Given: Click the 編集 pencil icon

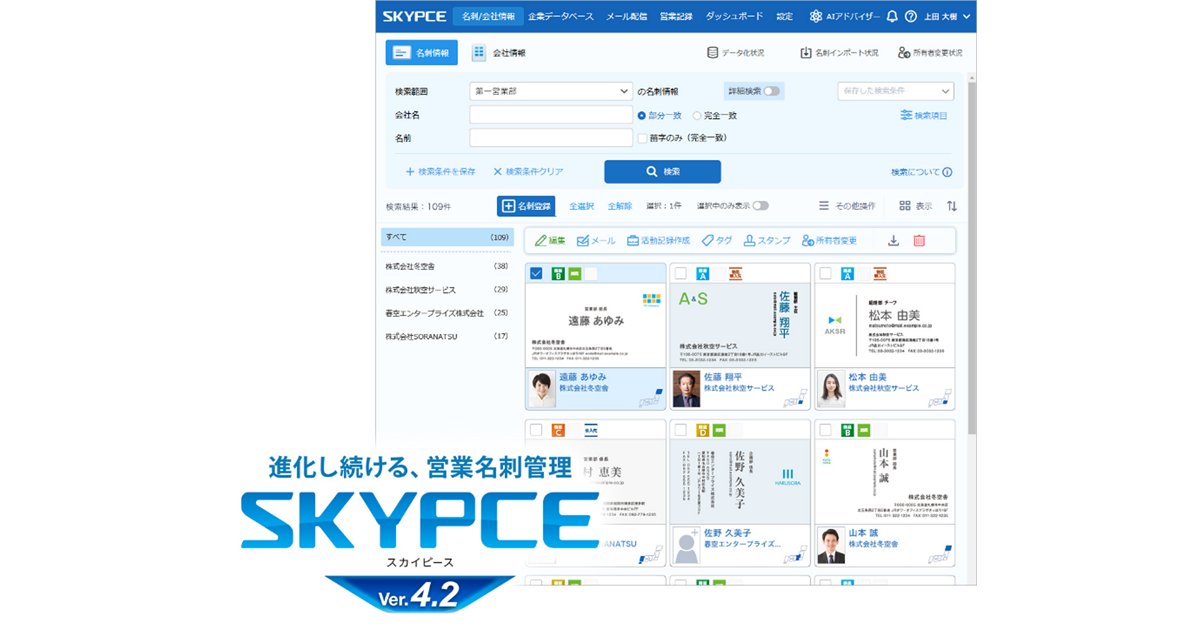Looking at the screenshot, I should tap(541, 241).
